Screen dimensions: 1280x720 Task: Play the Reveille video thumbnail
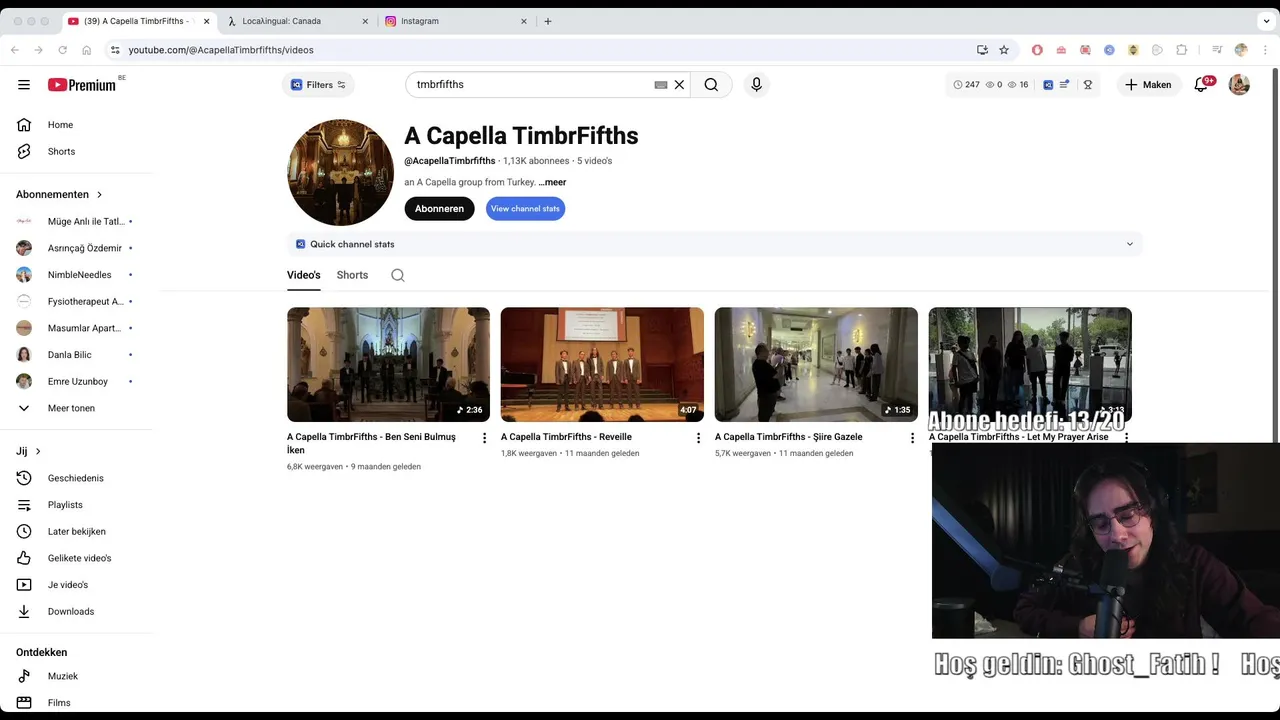[602, 365]
